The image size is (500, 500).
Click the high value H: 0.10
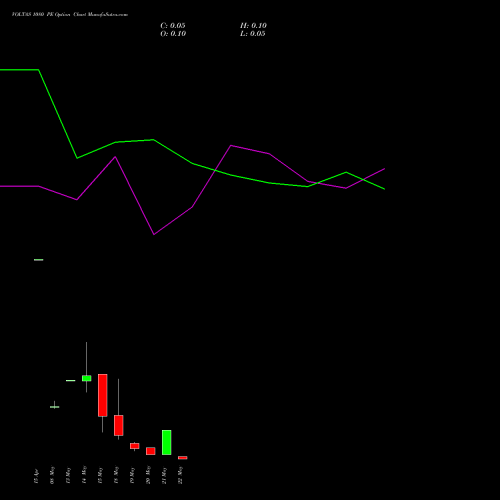pyautogui.click(x=253, y=26)
